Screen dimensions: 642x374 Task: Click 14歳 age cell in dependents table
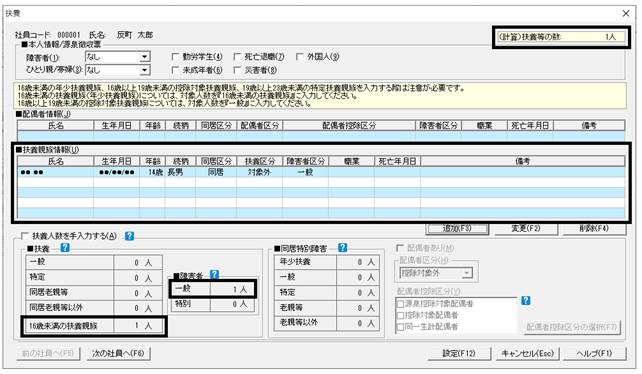tap(152, 172)
